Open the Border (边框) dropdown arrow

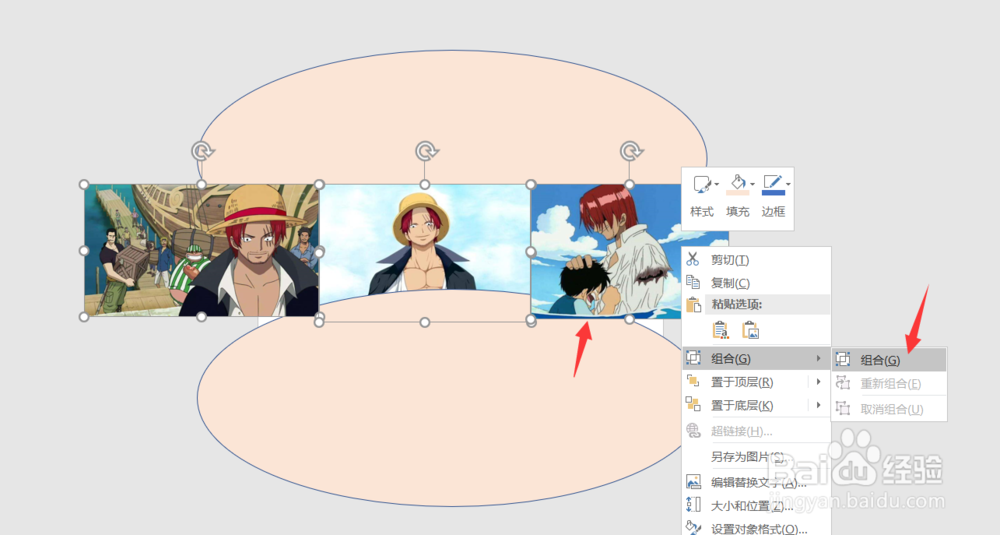(x=788, y=185)
